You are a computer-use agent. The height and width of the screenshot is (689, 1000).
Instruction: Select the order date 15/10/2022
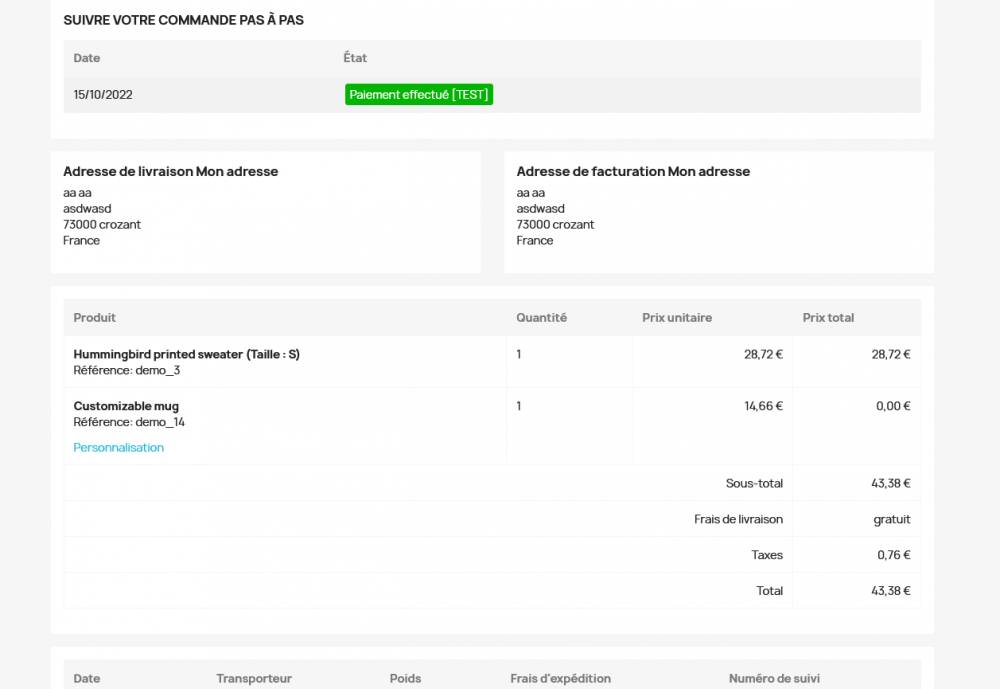100,94
